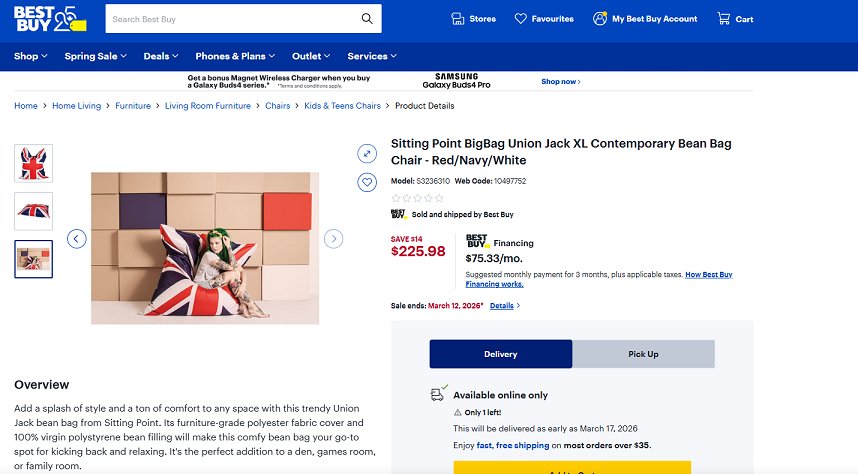This screenshot has height=474, width=858.
Task: Open My Best Buy Account
Action: (x=644, y=19)
